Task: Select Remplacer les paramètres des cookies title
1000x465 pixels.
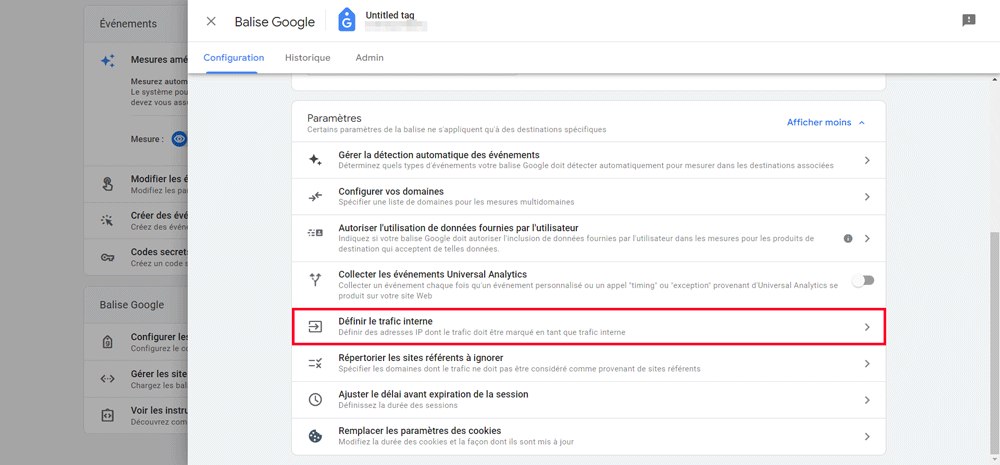Action: point(420,431)
